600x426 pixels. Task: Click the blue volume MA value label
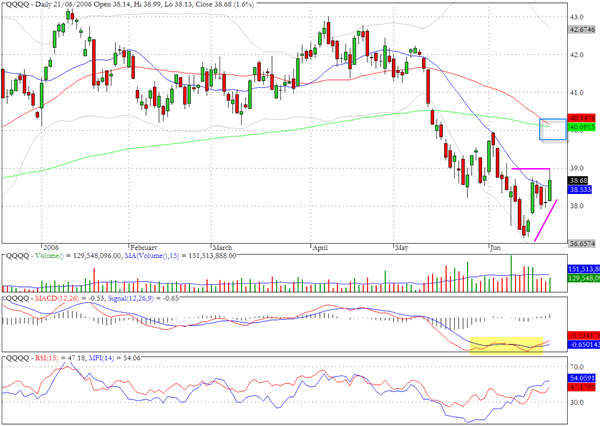pos(583,269)
